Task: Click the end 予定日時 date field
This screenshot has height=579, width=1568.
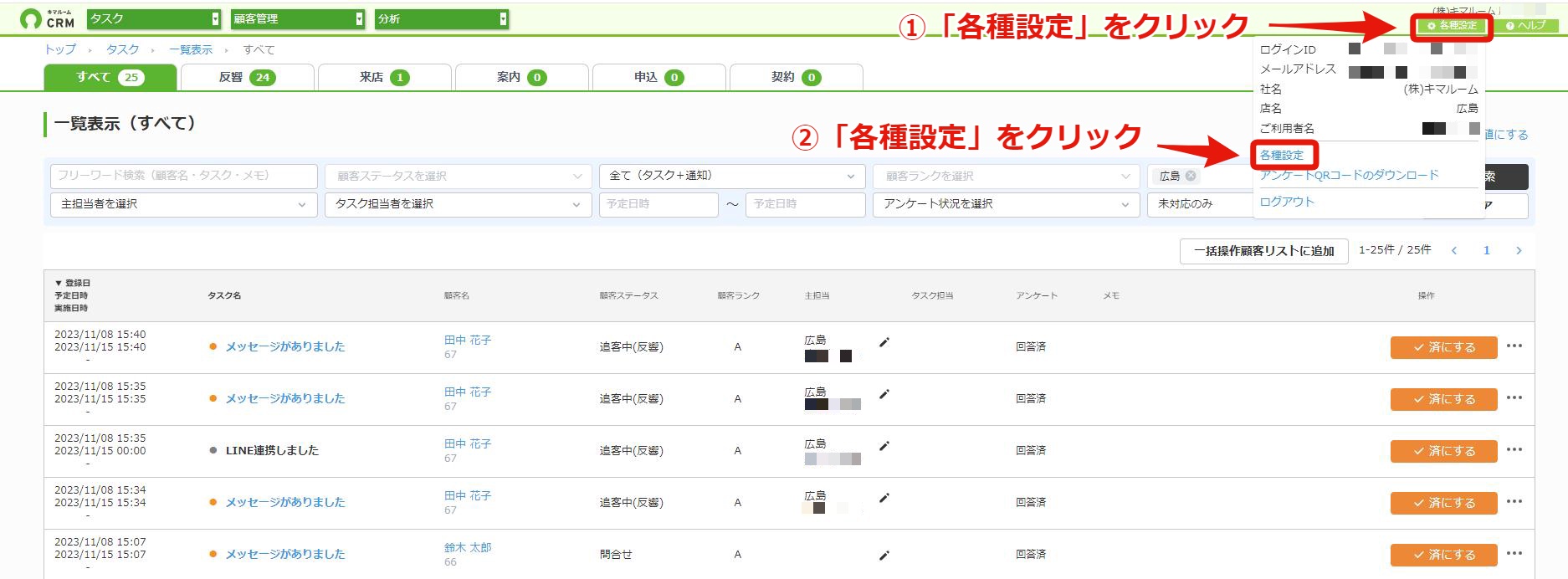Action: 806,204
